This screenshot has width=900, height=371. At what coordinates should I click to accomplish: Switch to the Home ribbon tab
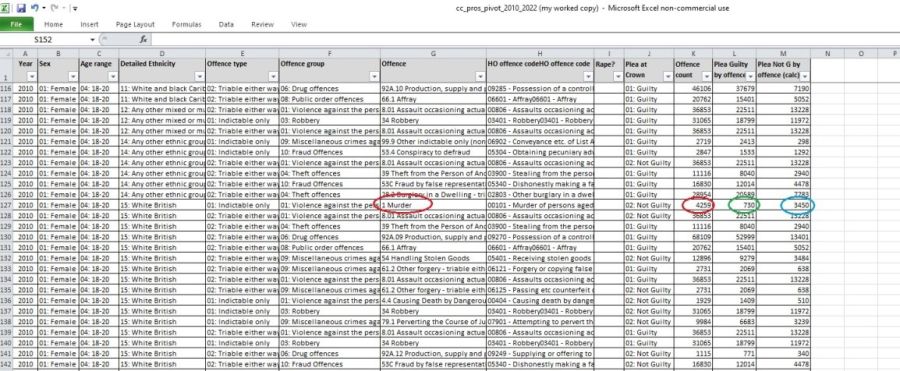pos(53,25)
